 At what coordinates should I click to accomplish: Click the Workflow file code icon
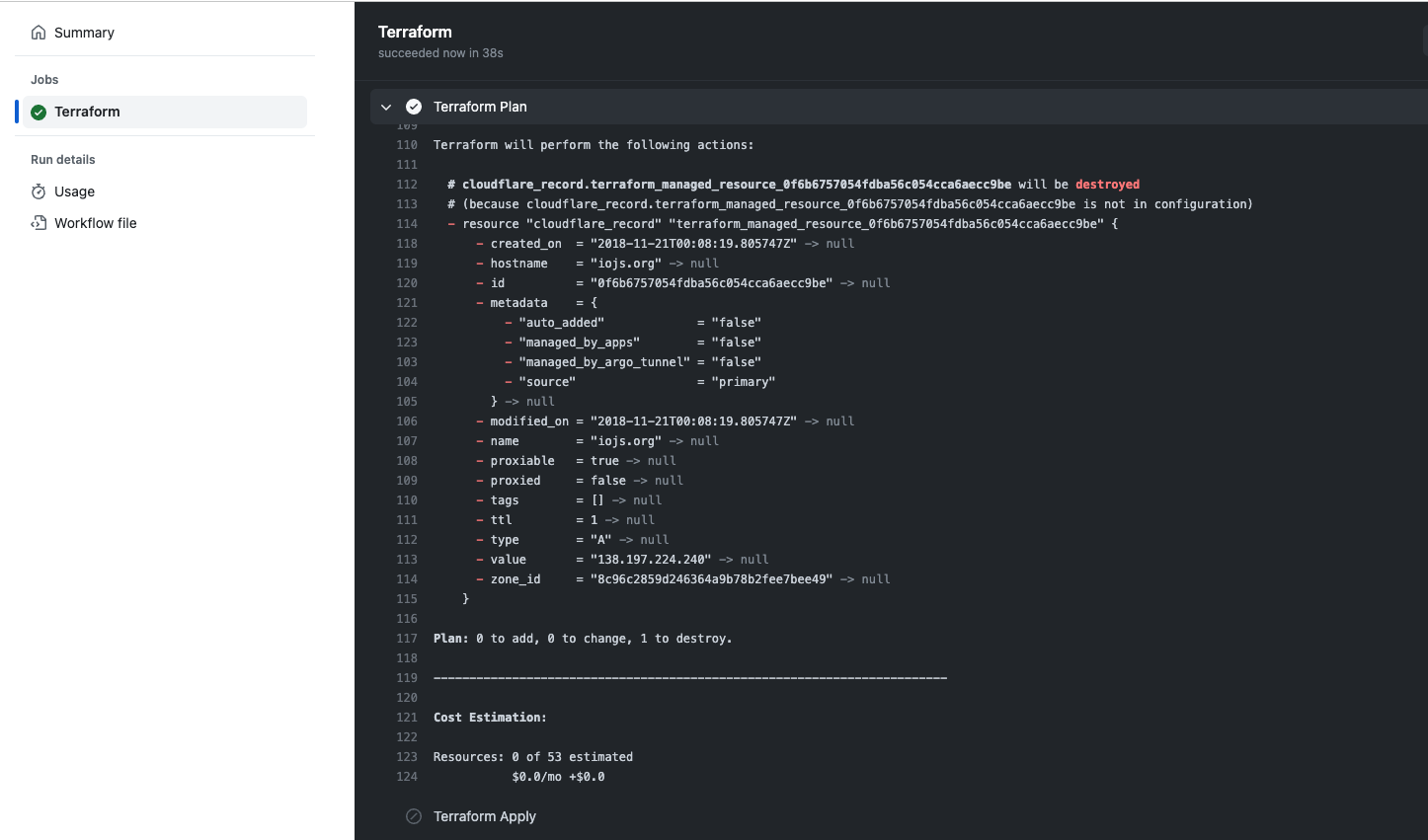click(x=39, y=223)
